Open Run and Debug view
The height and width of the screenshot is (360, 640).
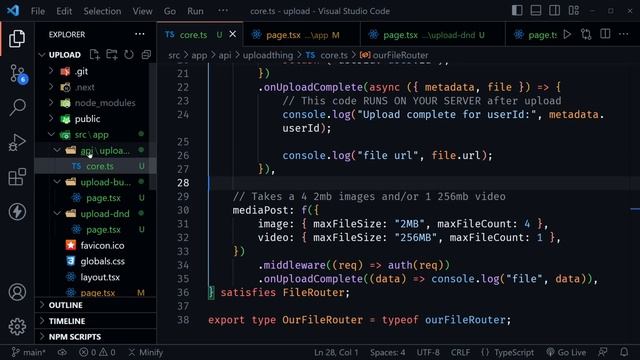[x=17, y=142]
